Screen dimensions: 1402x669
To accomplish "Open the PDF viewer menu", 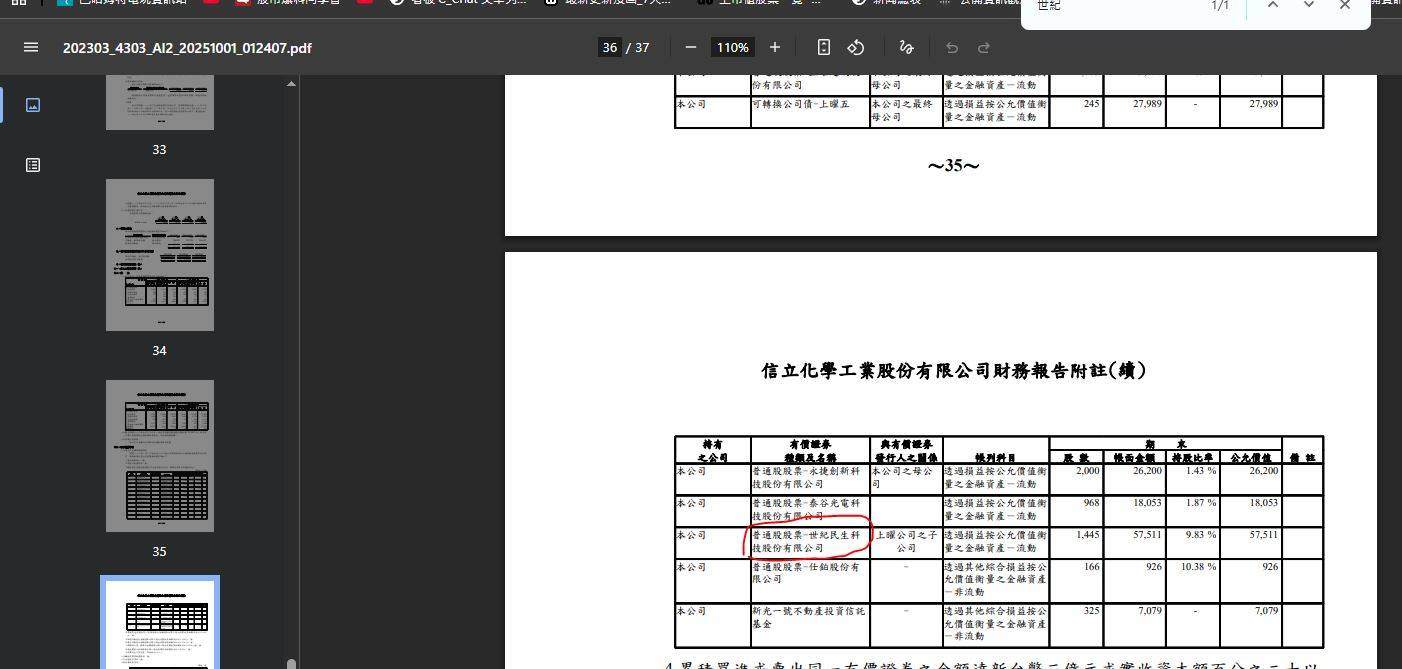I will pyautogui.click(x=31, y=46).
